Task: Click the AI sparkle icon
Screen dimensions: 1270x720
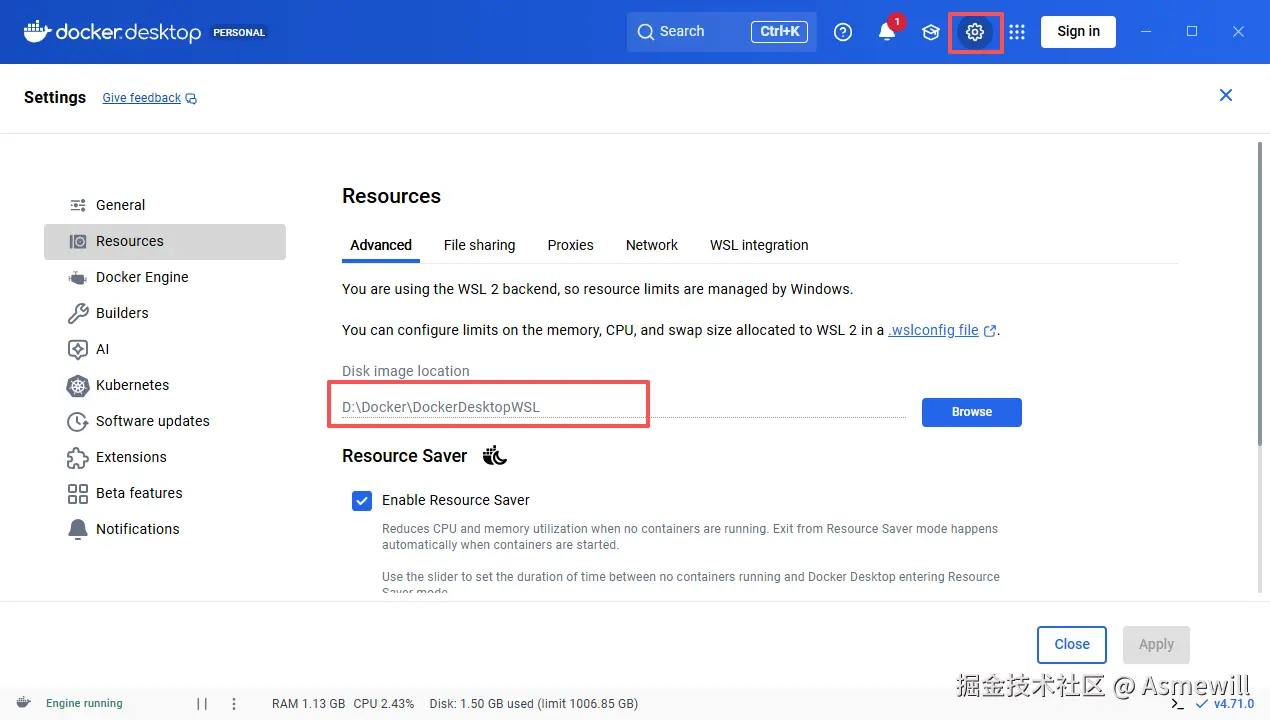Action: (x=78, y=349)
